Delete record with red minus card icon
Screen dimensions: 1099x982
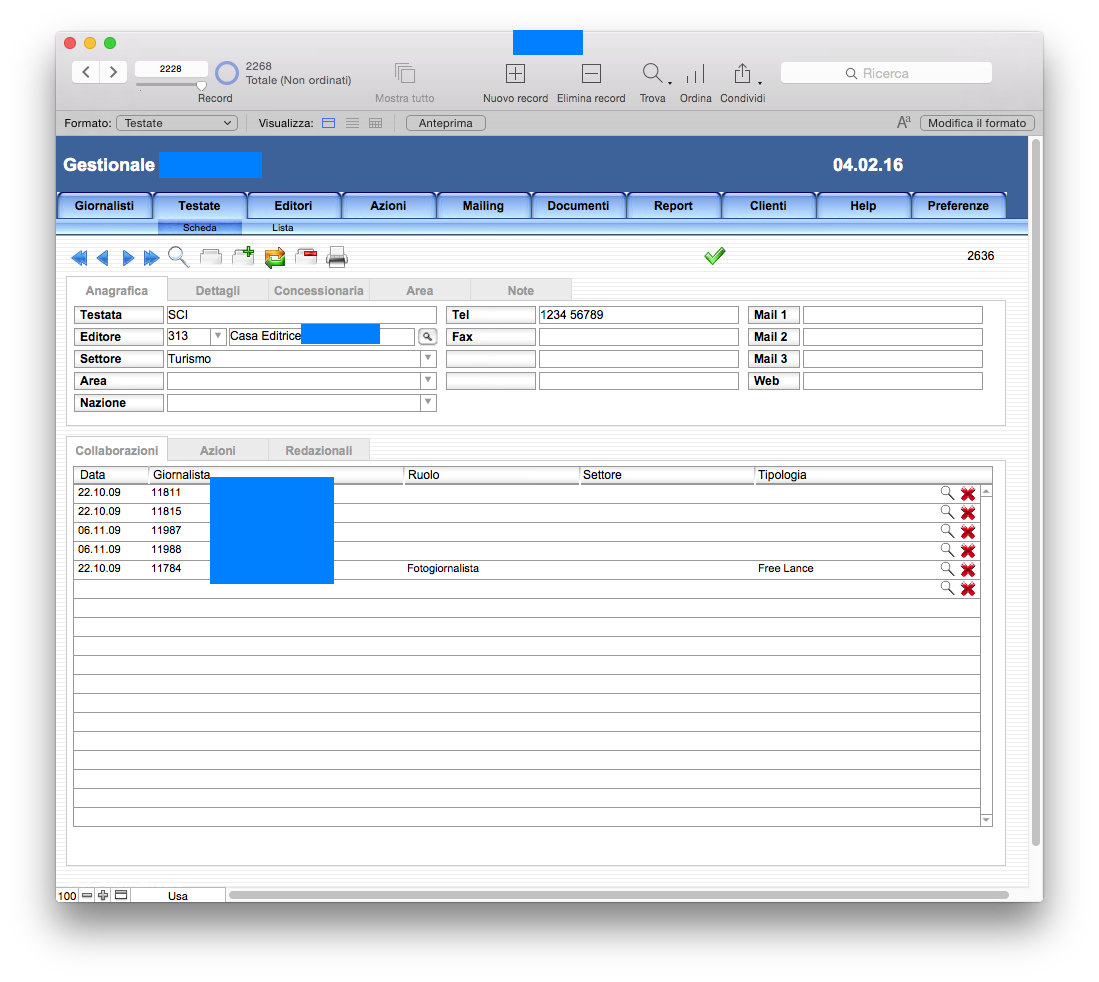point(306,257)
